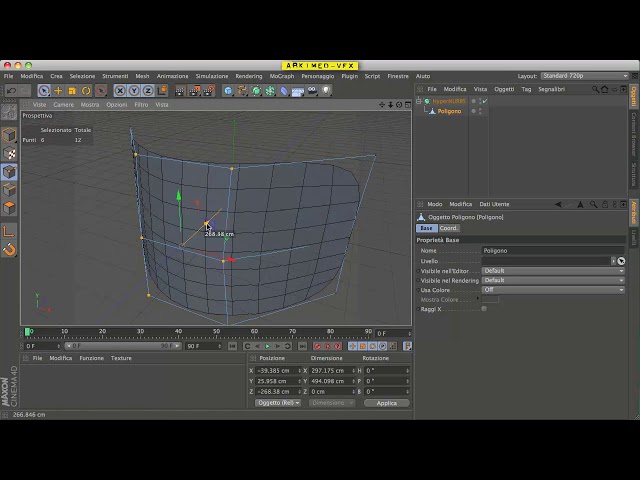Open the Layout Standard 720p dropdown
The height and width of the screenshot is (480, 640).
click(x=584, y=76)
